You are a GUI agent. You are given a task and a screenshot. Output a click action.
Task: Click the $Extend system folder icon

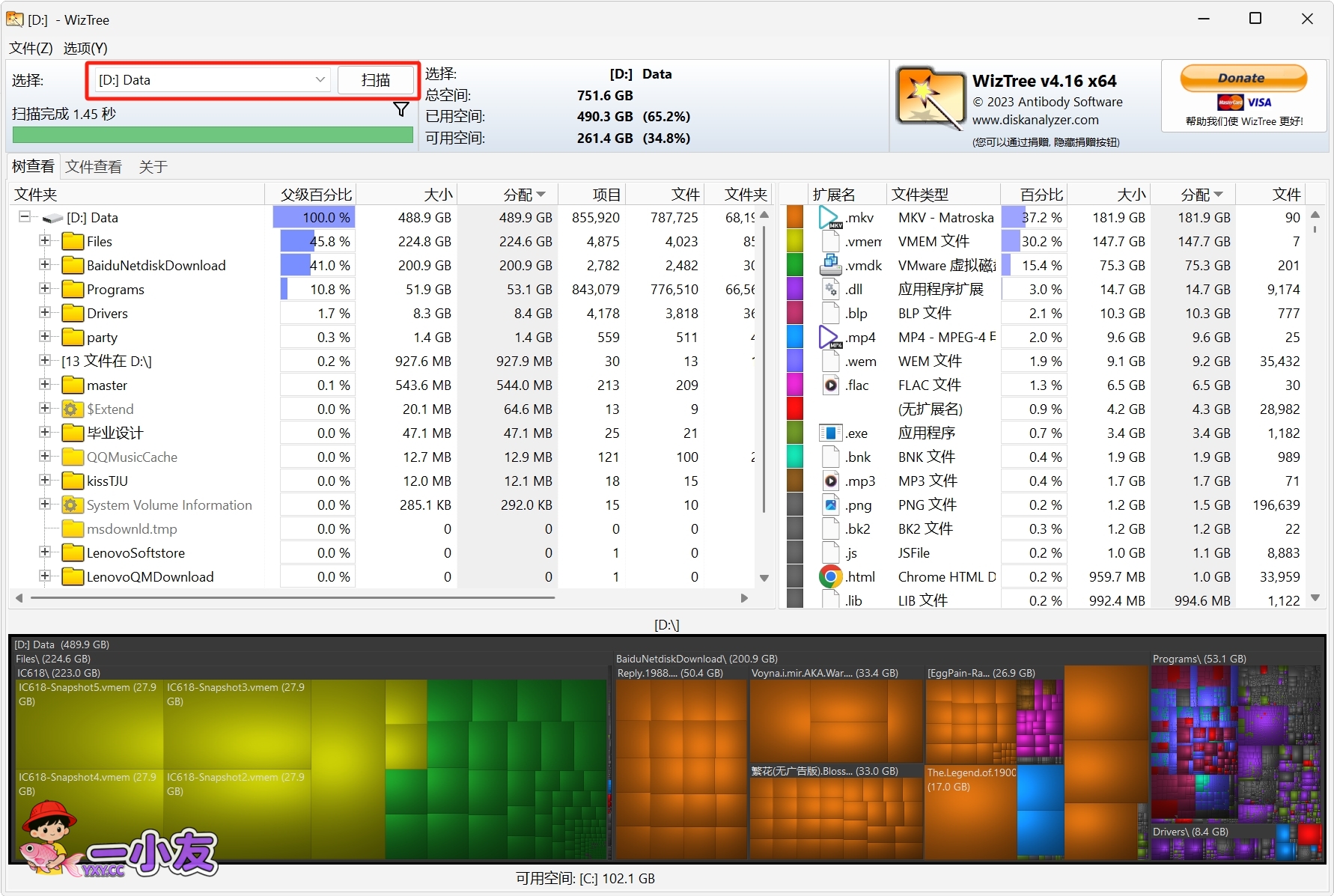pyautogui.click(x=73, y=409)
